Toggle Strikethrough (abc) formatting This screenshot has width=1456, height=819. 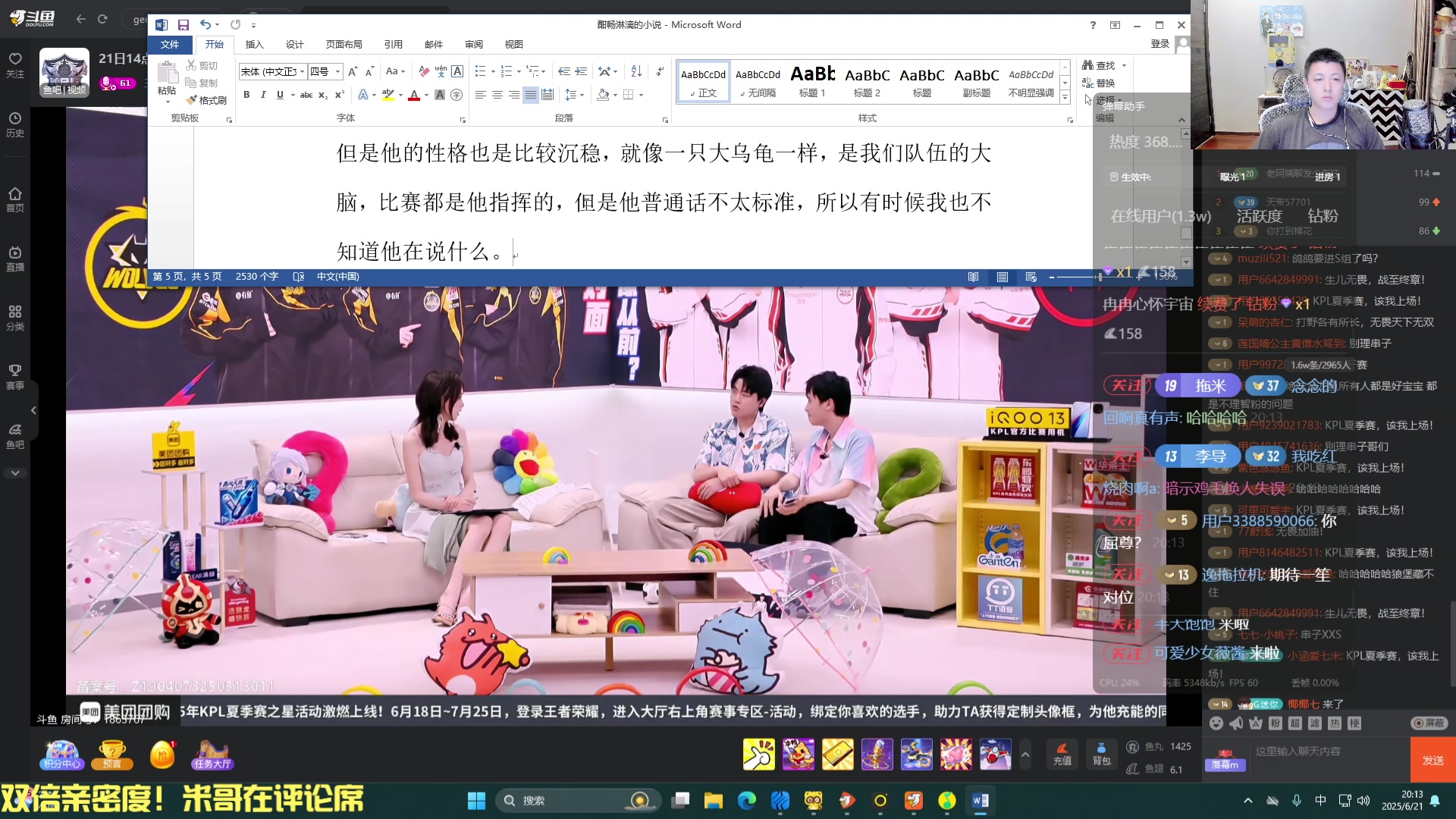(x=306, y=95)
